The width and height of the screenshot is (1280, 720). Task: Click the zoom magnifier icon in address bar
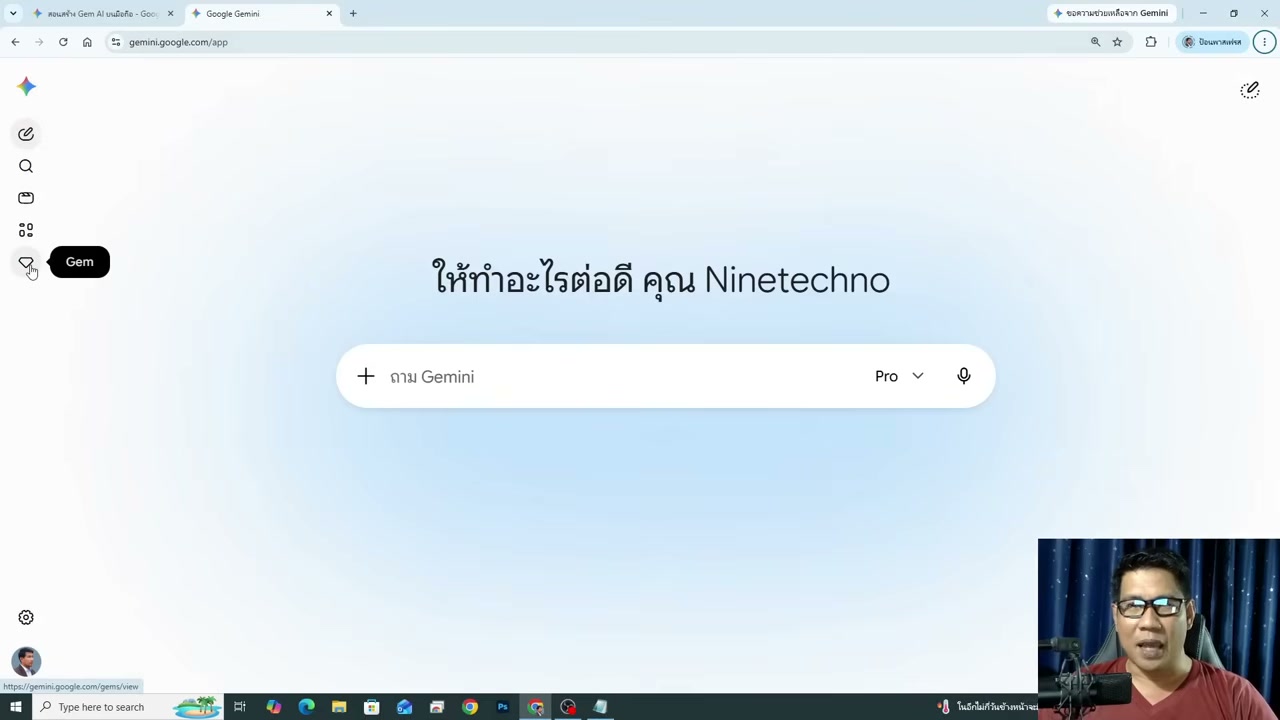[x=1095, y=42]
